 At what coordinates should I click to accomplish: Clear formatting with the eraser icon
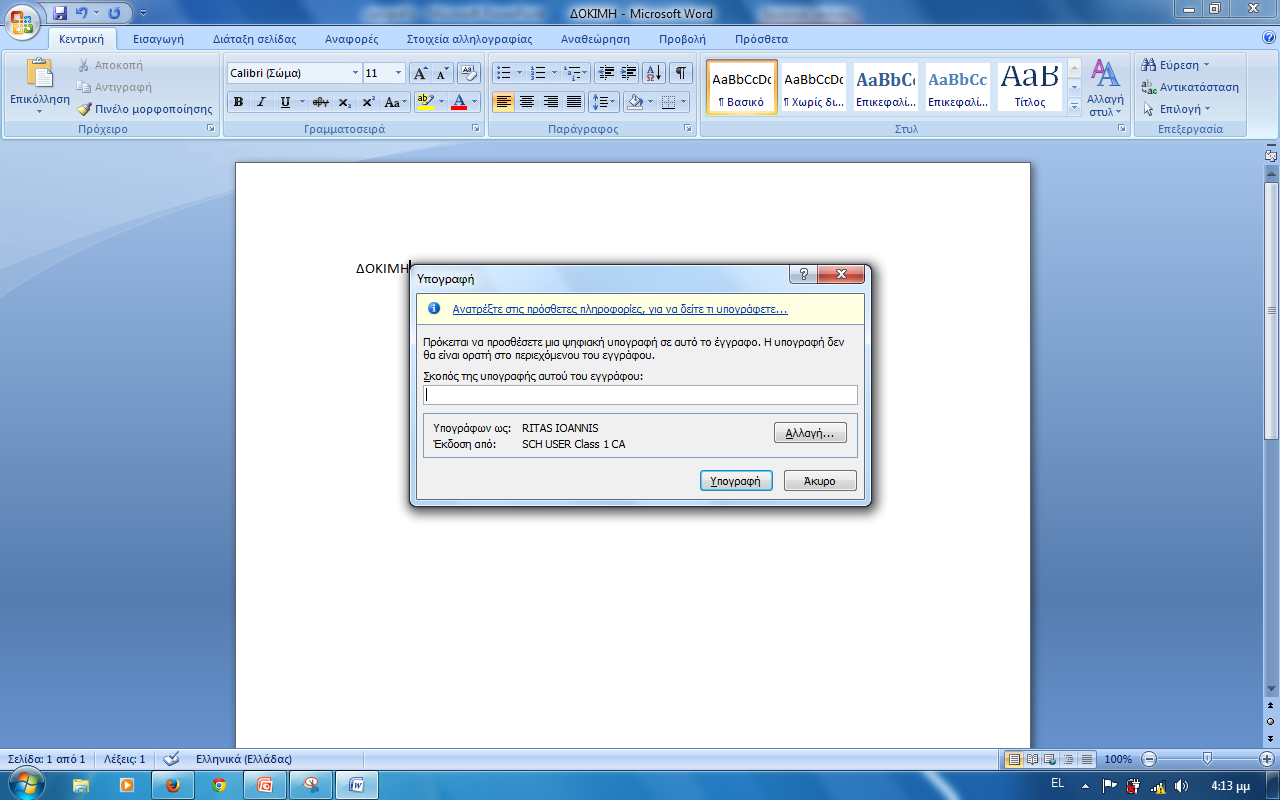pyautogui.click(x=469, y=73)
